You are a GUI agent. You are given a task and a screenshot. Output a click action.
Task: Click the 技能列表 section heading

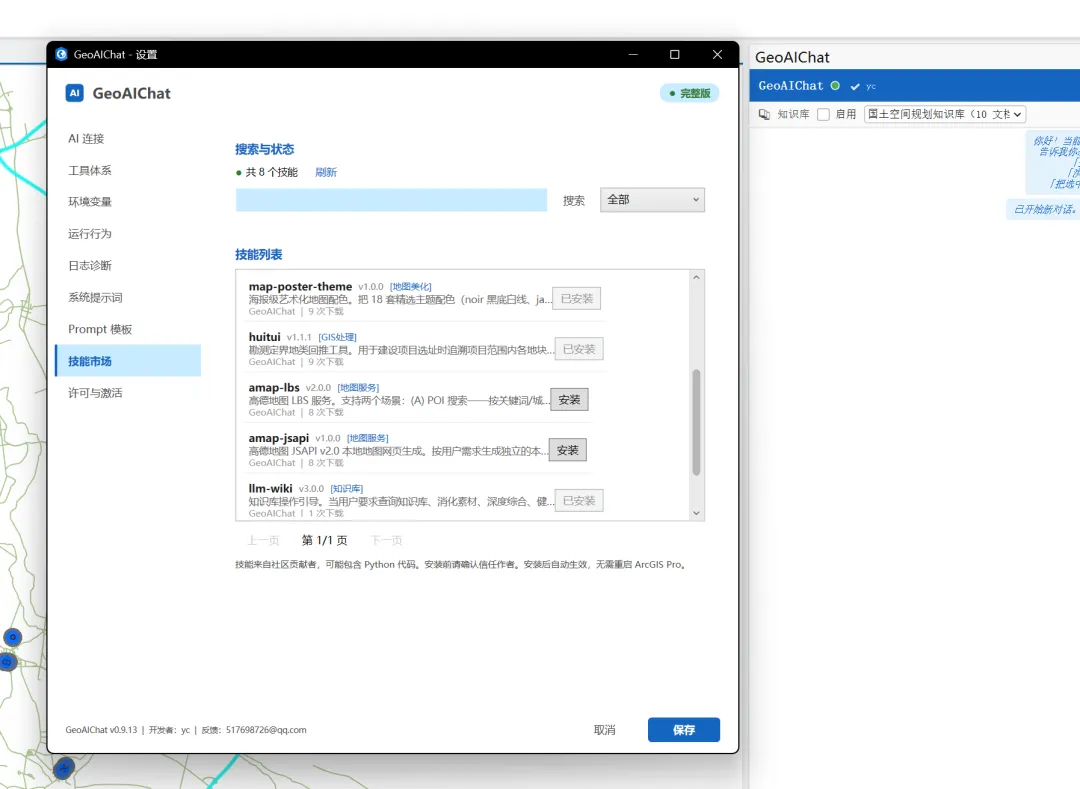[259, 255]
